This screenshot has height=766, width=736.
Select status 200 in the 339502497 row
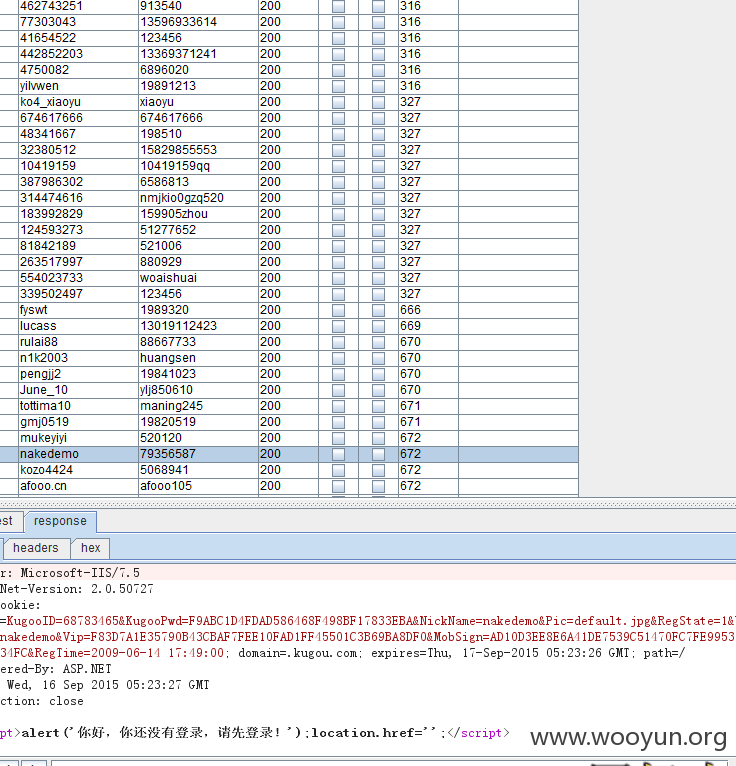(x=288, y=294)
